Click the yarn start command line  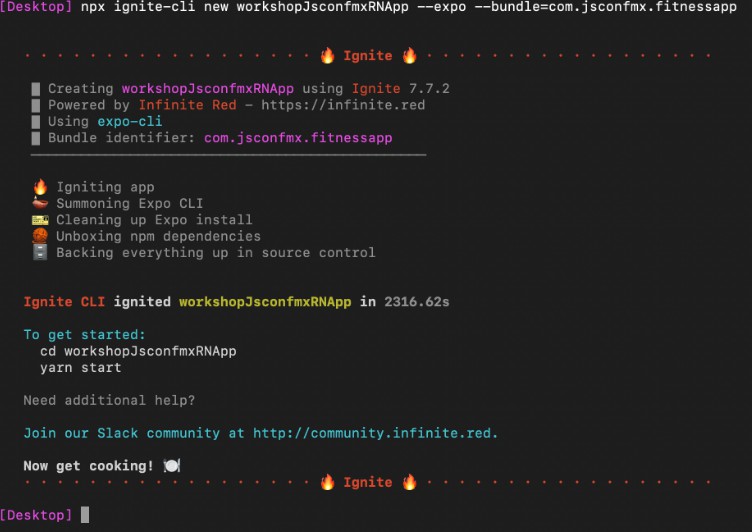pyautogui.click(x=81, y=368)
